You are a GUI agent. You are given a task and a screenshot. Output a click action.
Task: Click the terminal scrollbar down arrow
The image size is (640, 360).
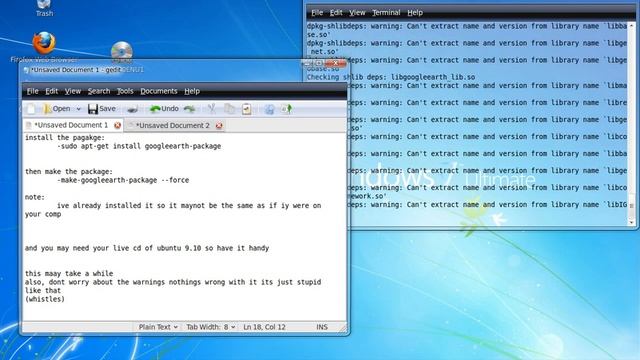pos(632,222)
